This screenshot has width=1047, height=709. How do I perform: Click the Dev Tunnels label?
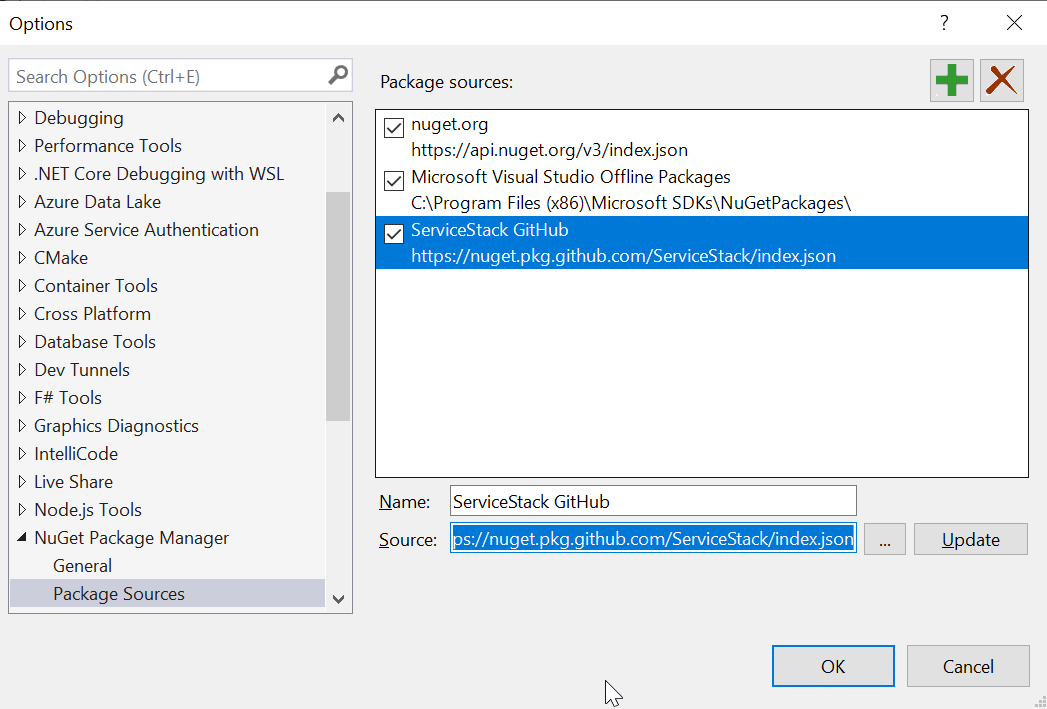click(81, 370)
